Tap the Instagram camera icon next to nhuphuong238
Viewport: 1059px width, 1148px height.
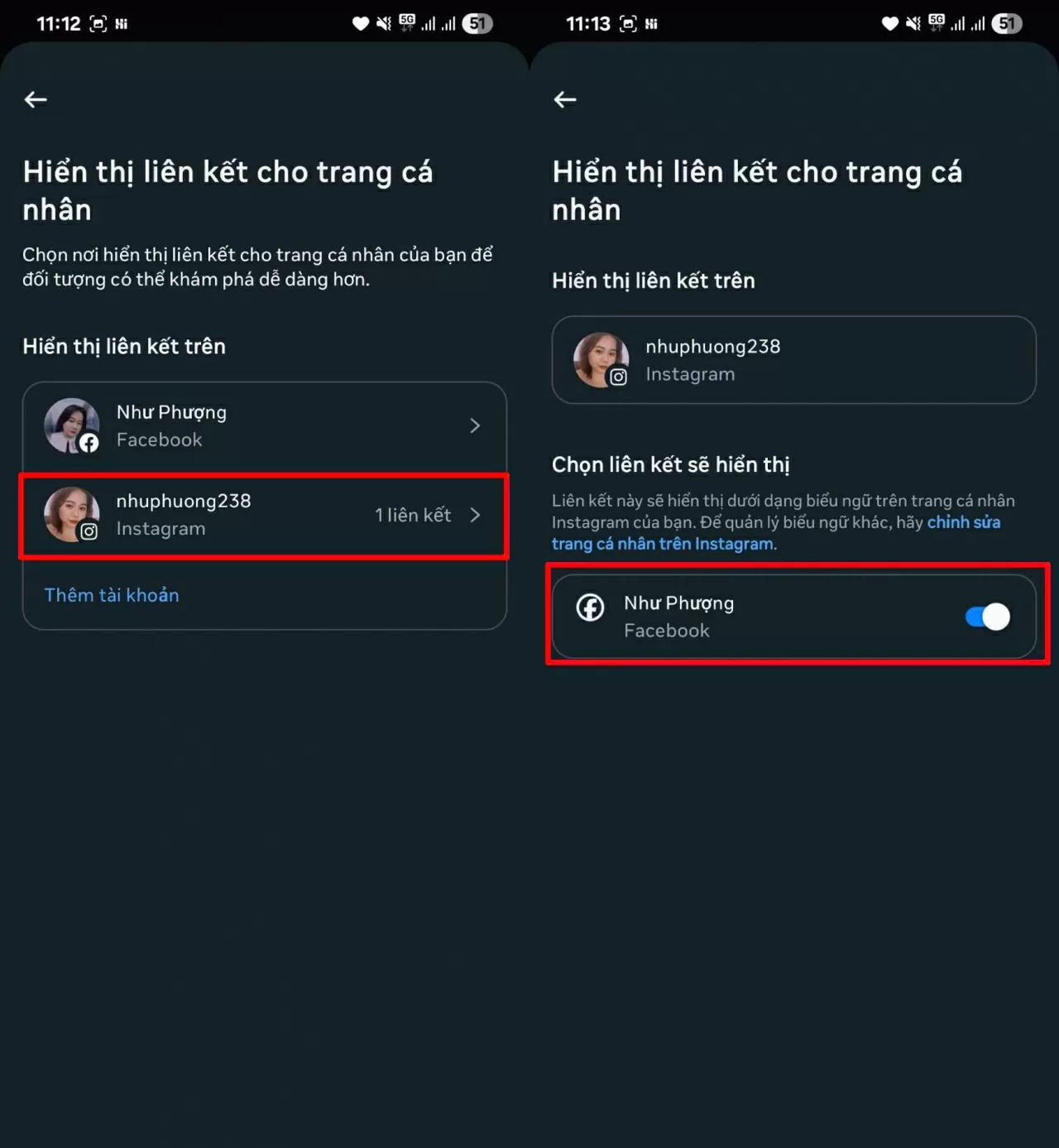click(619, 375)
